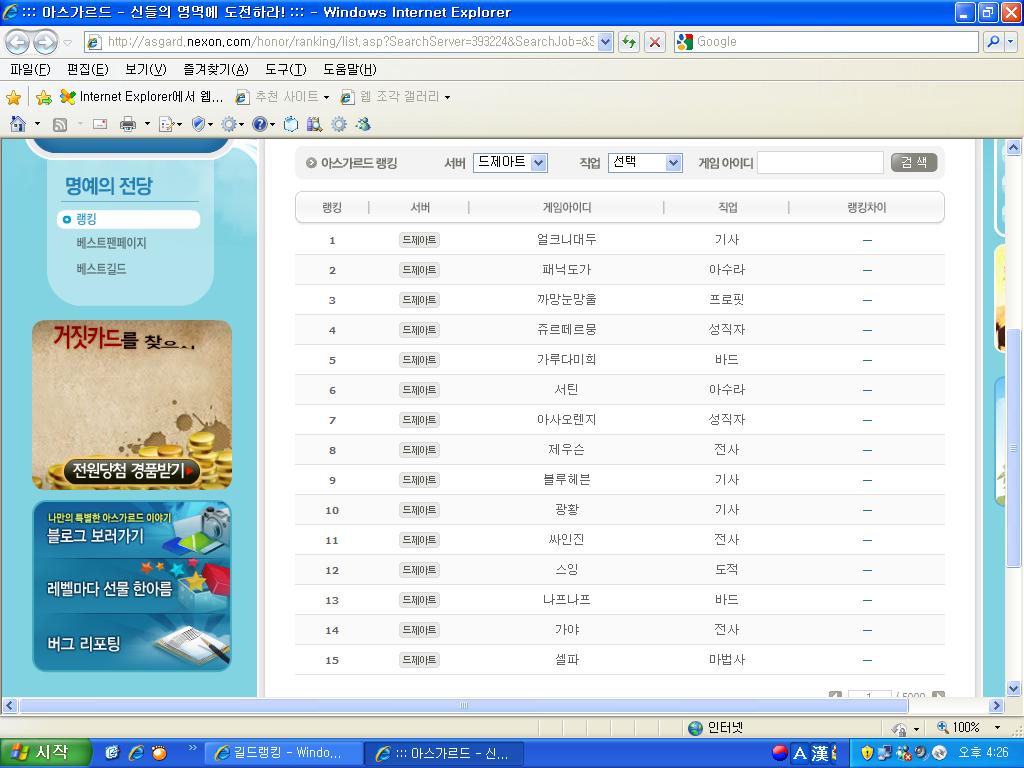This screenshot has height=768, width=1024.
Task: Click the 베스트팬페이지 sidebar link
Action: (111, 243)
